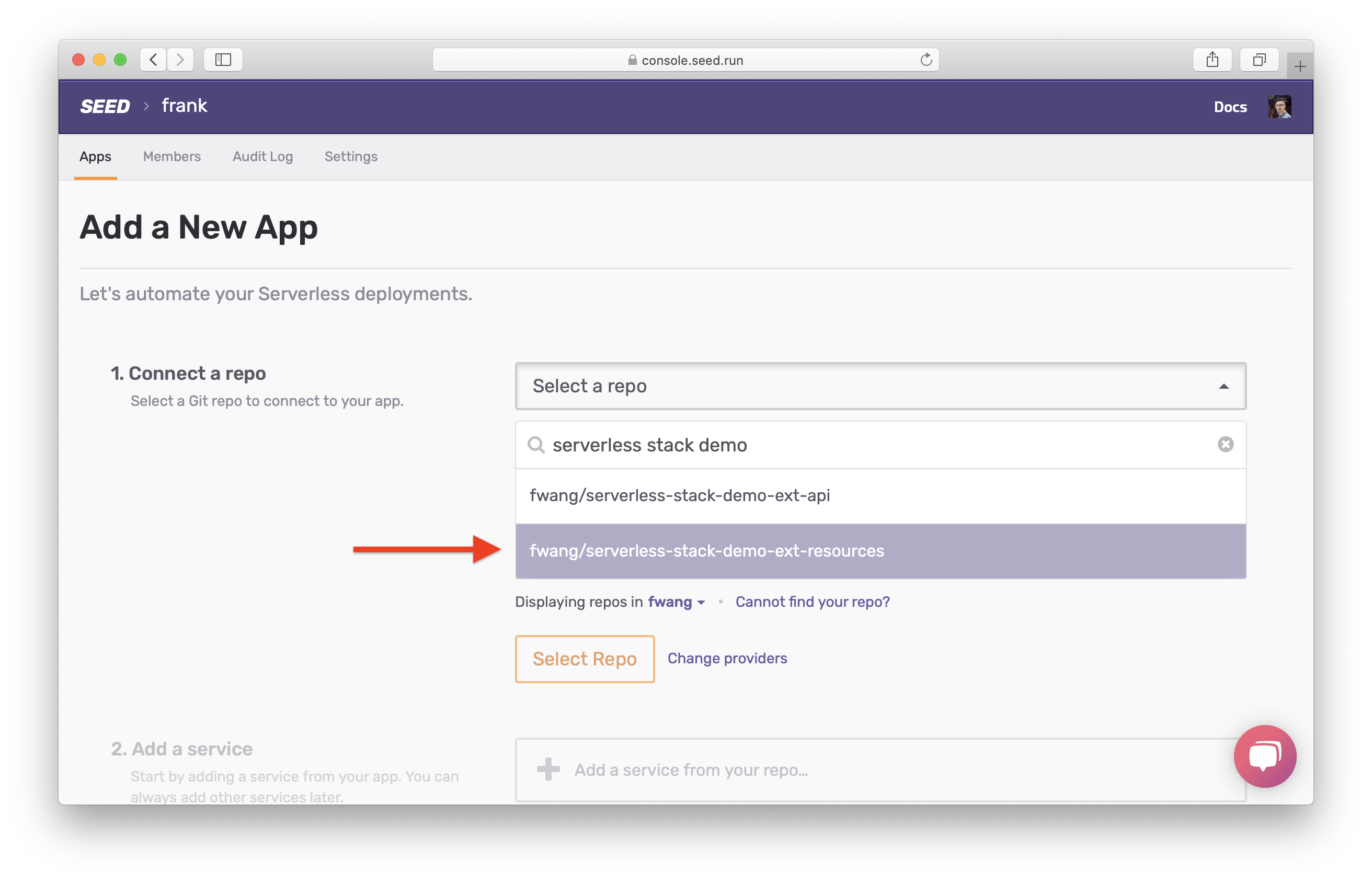Image resolution: width=1372 pixels, height=882 pixels.
Task: Open the Docs link
Action: pos(1230,107)
